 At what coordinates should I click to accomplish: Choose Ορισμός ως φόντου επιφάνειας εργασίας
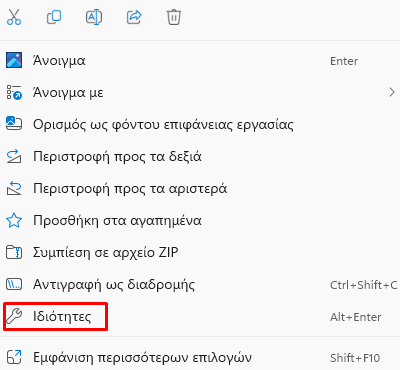coord(200,124)
